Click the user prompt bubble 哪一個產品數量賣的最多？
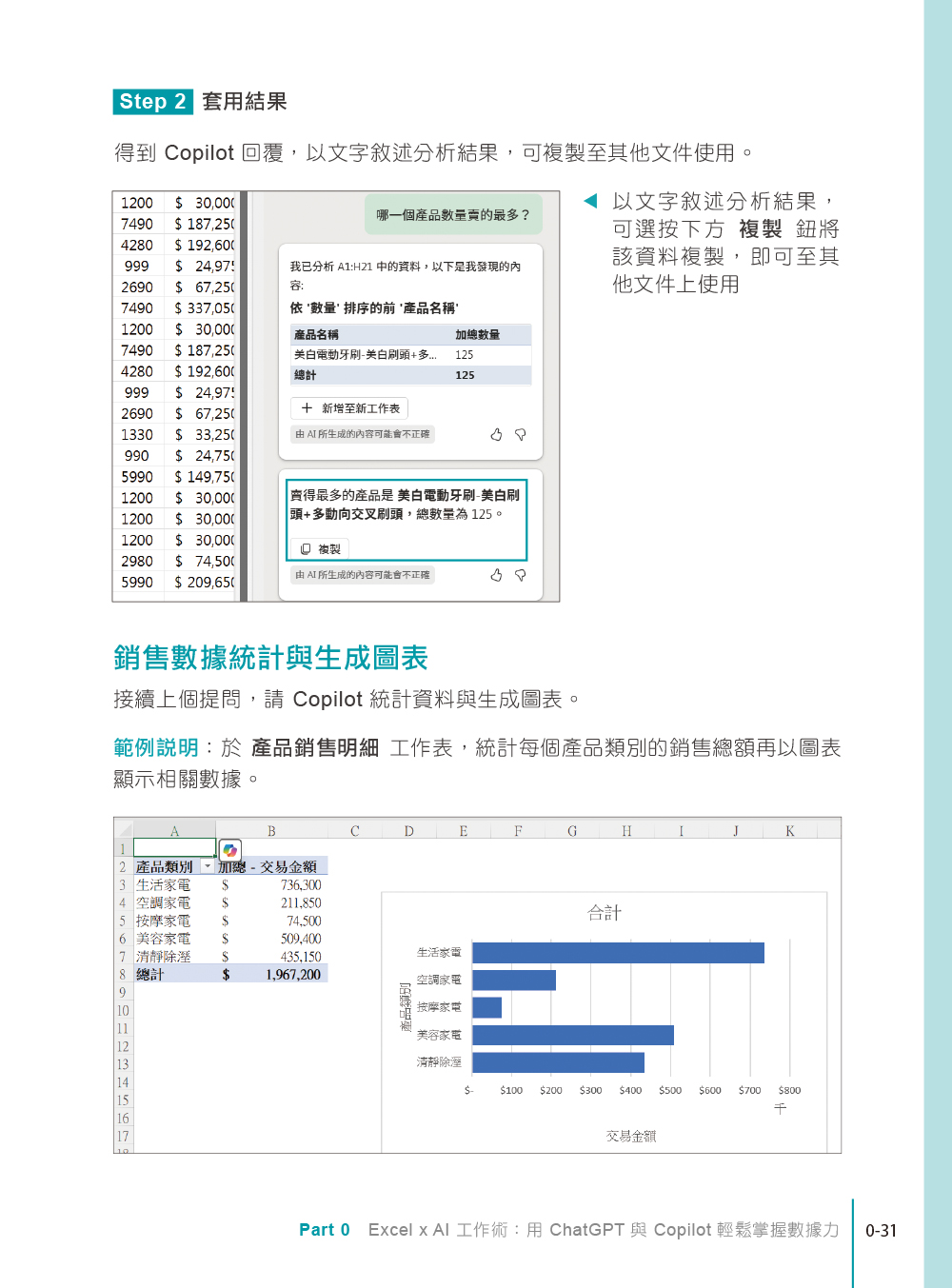Screen dimensions: 952x1288 [x=453, y=215]
